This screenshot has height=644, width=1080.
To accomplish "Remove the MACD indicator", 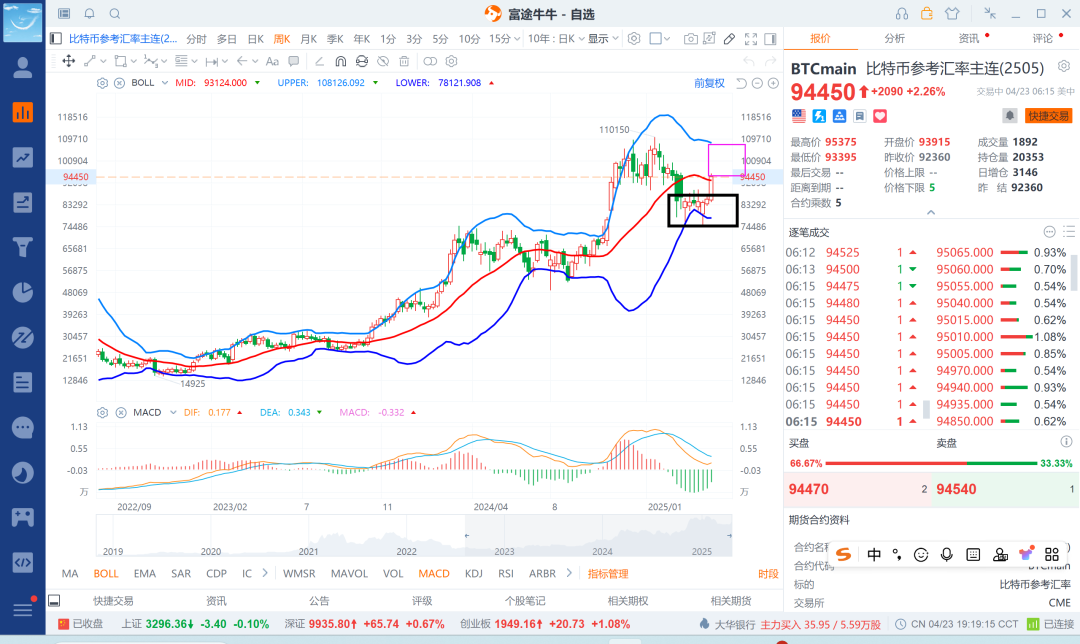I will (121, 413).
